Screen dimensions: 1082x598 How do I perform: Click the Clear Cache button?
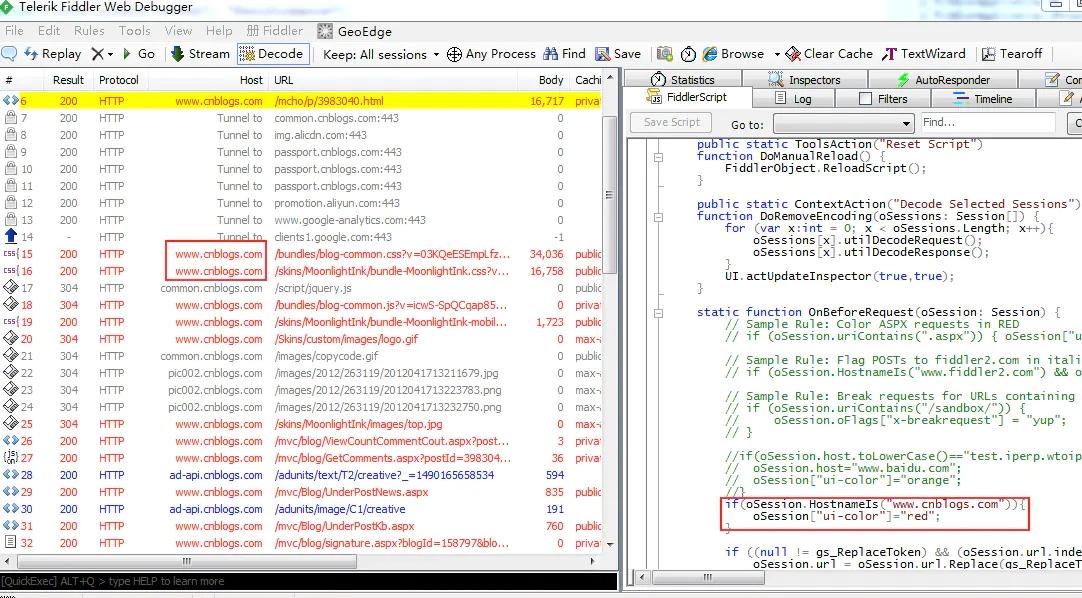pos(829,54)
